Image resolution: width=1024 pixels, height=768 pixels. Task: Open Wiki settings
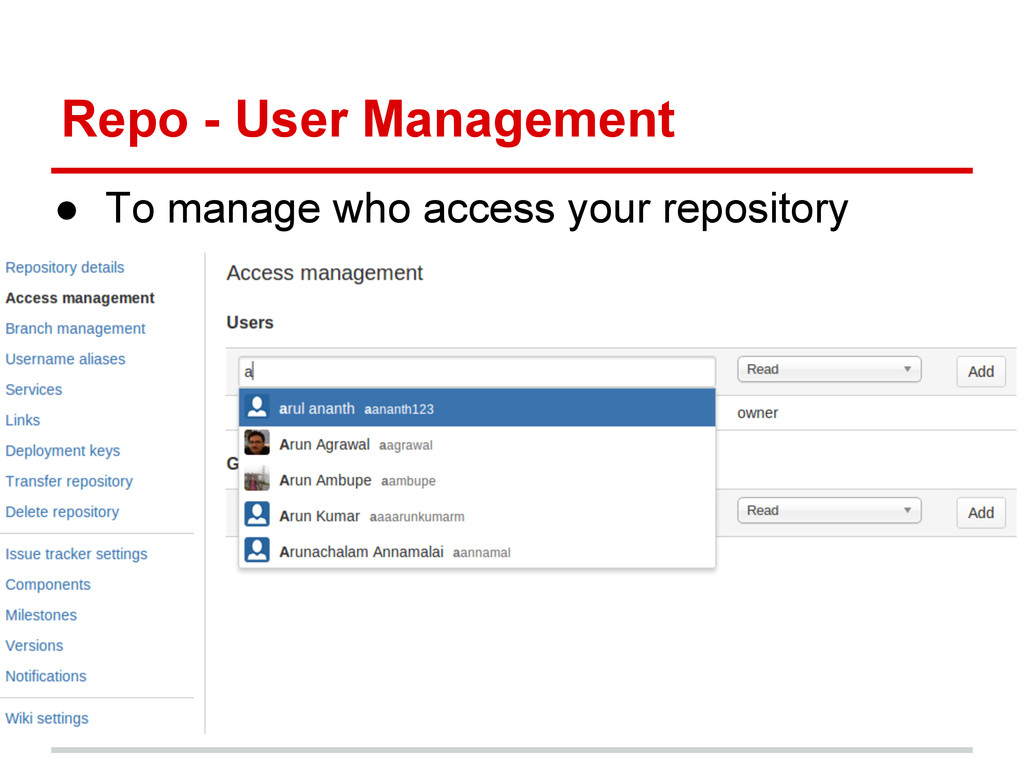tap(47, 718)
